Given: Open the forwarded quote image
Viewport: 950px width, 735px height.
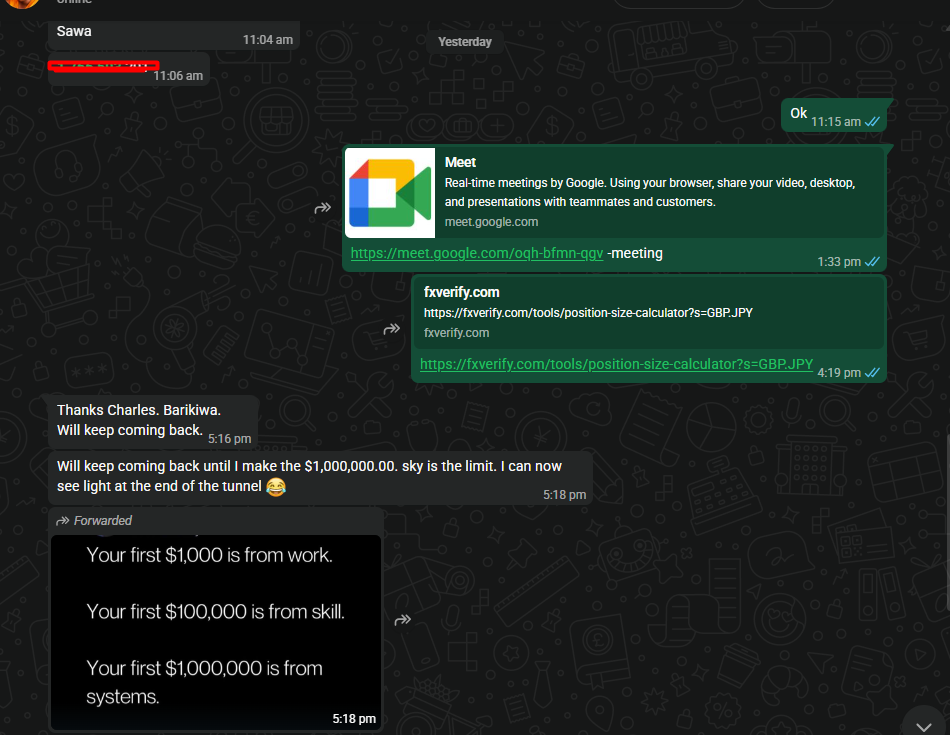Looking at the screenshot, I should coord(216,632).
